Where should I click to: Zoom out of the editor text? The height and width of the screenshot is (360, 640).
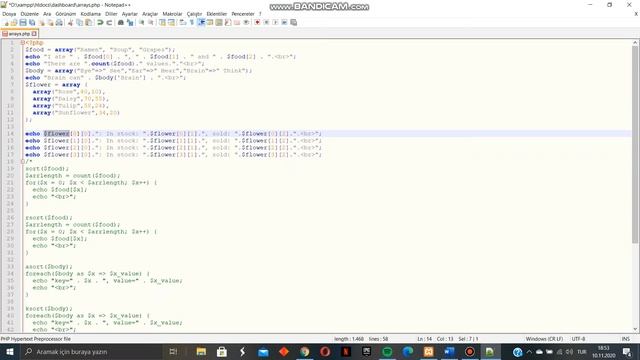tap(151, 22)
